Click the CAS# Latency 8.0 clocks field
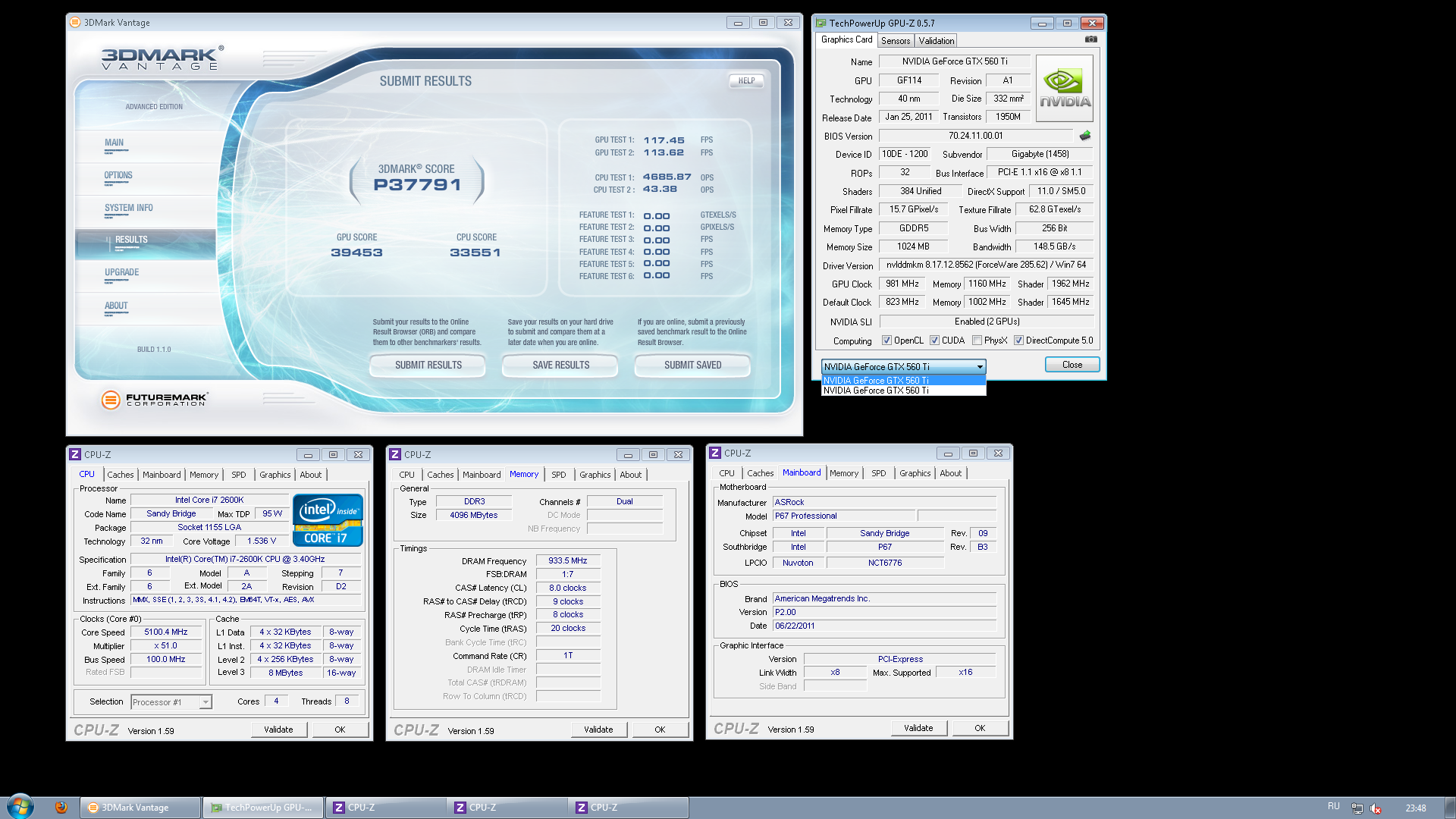 568,588
